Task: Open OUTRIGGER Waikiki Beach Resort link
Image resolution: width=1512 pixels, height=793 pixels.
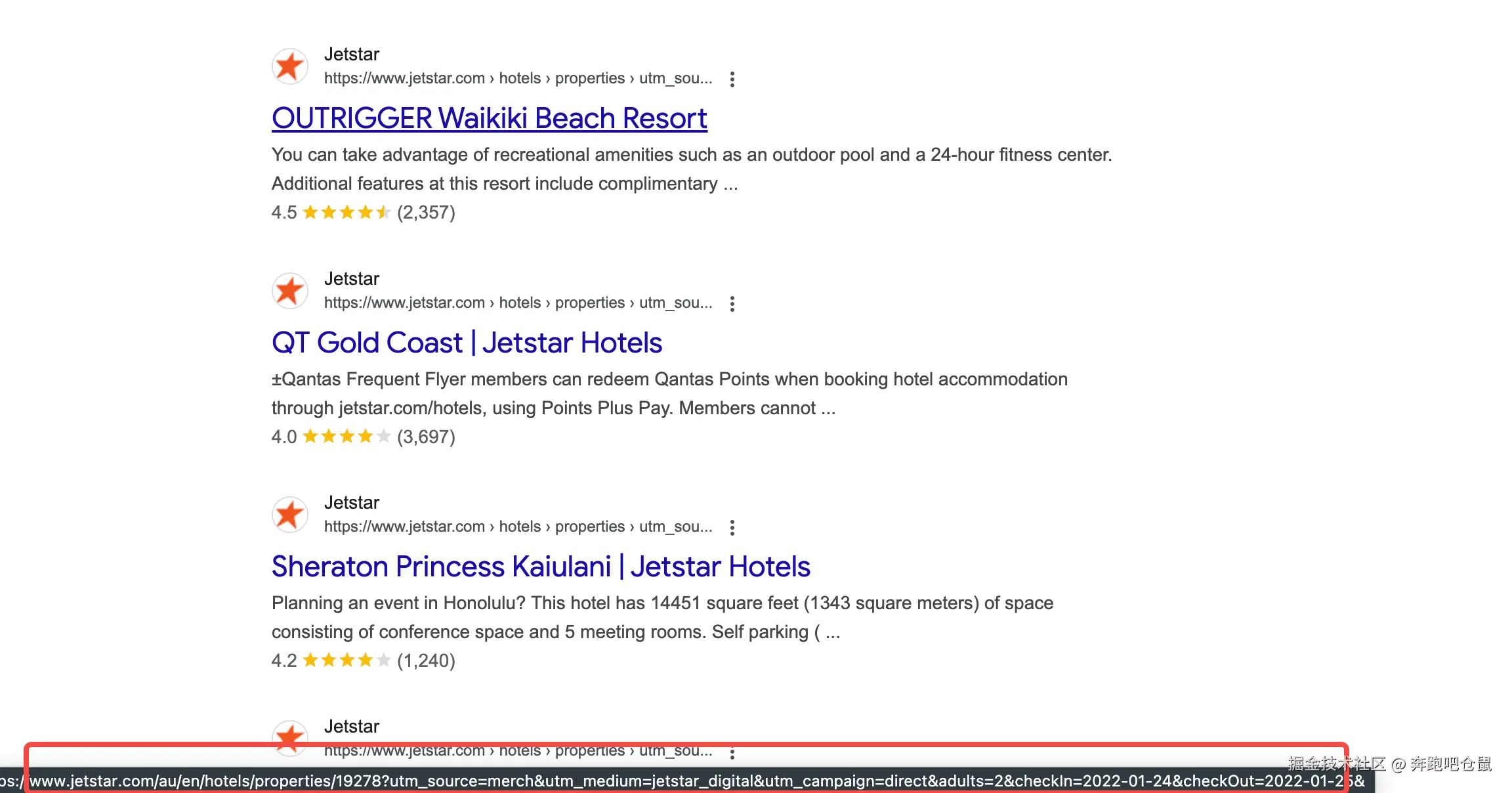Action: tap(489, 119)
